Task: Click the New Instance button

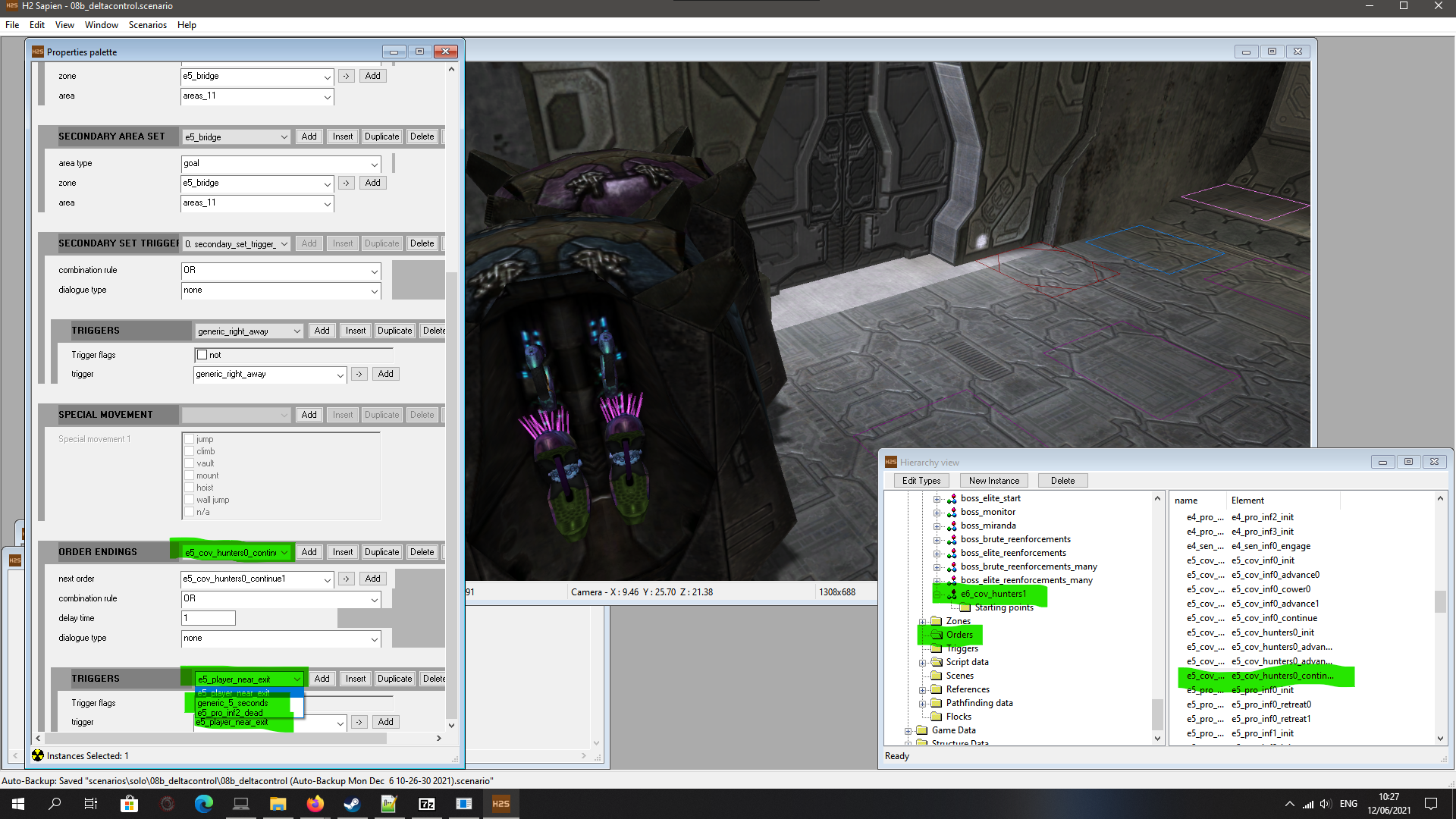Action: (x=993, y=481)
